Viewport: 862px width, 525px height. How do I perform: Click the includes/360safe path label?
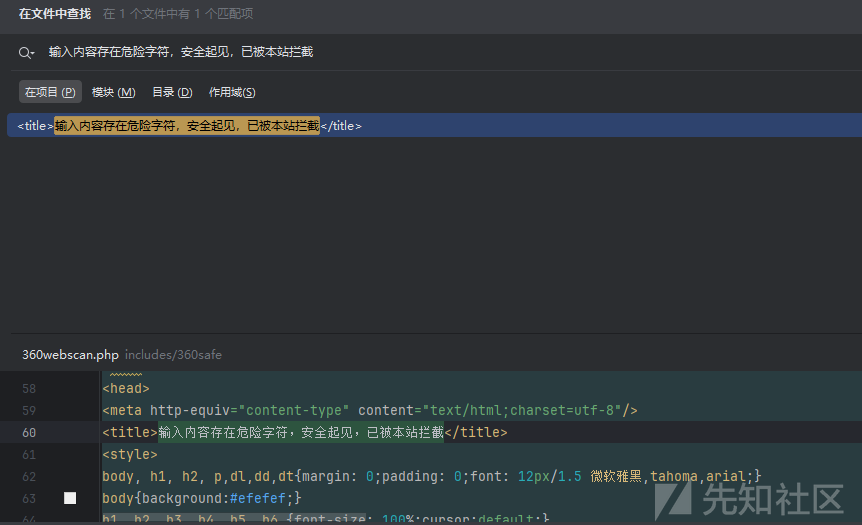pos(173,355)
